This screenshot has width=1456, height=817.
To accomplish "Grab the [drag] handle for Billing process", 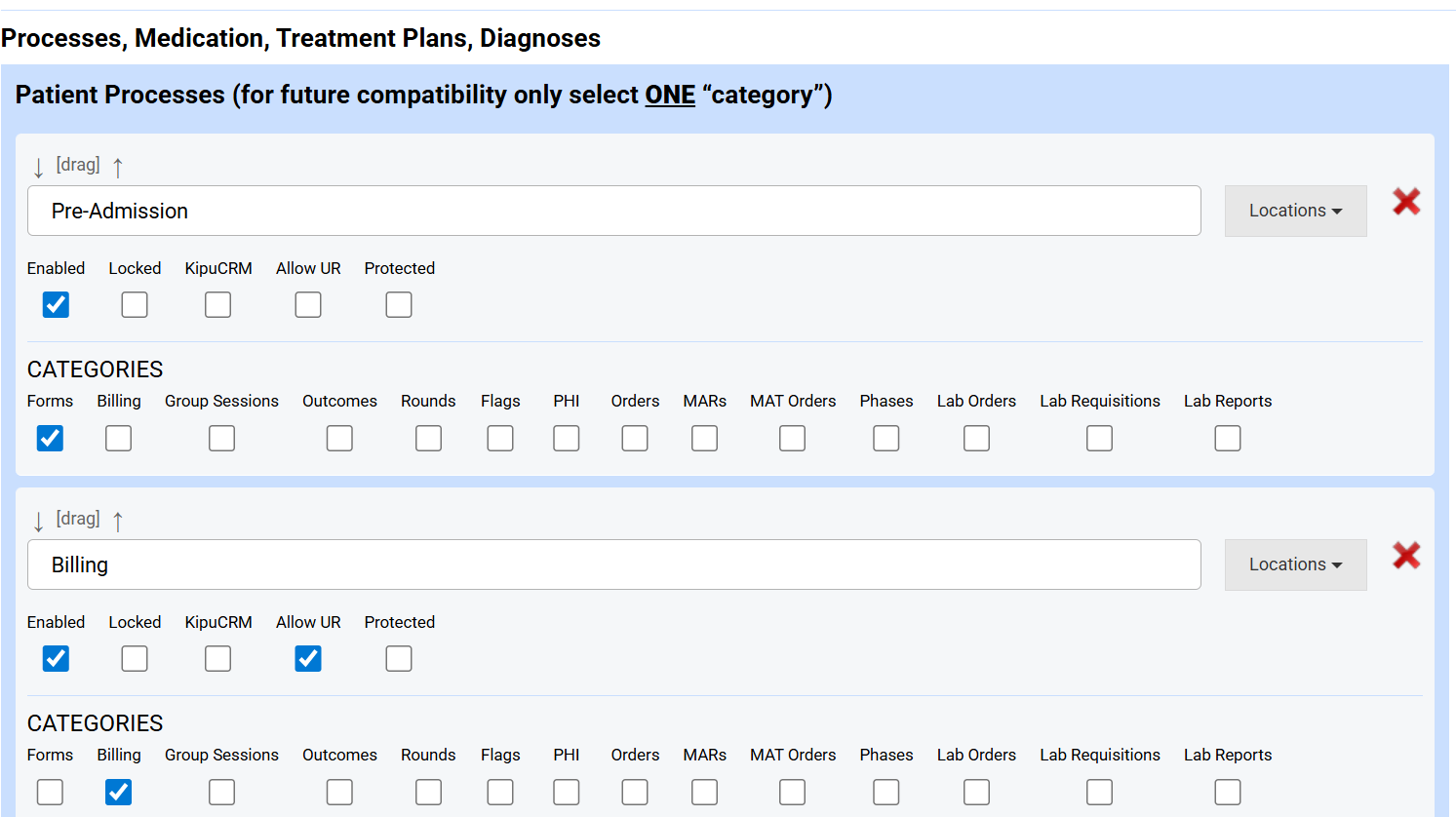I will tap(78, 519).
